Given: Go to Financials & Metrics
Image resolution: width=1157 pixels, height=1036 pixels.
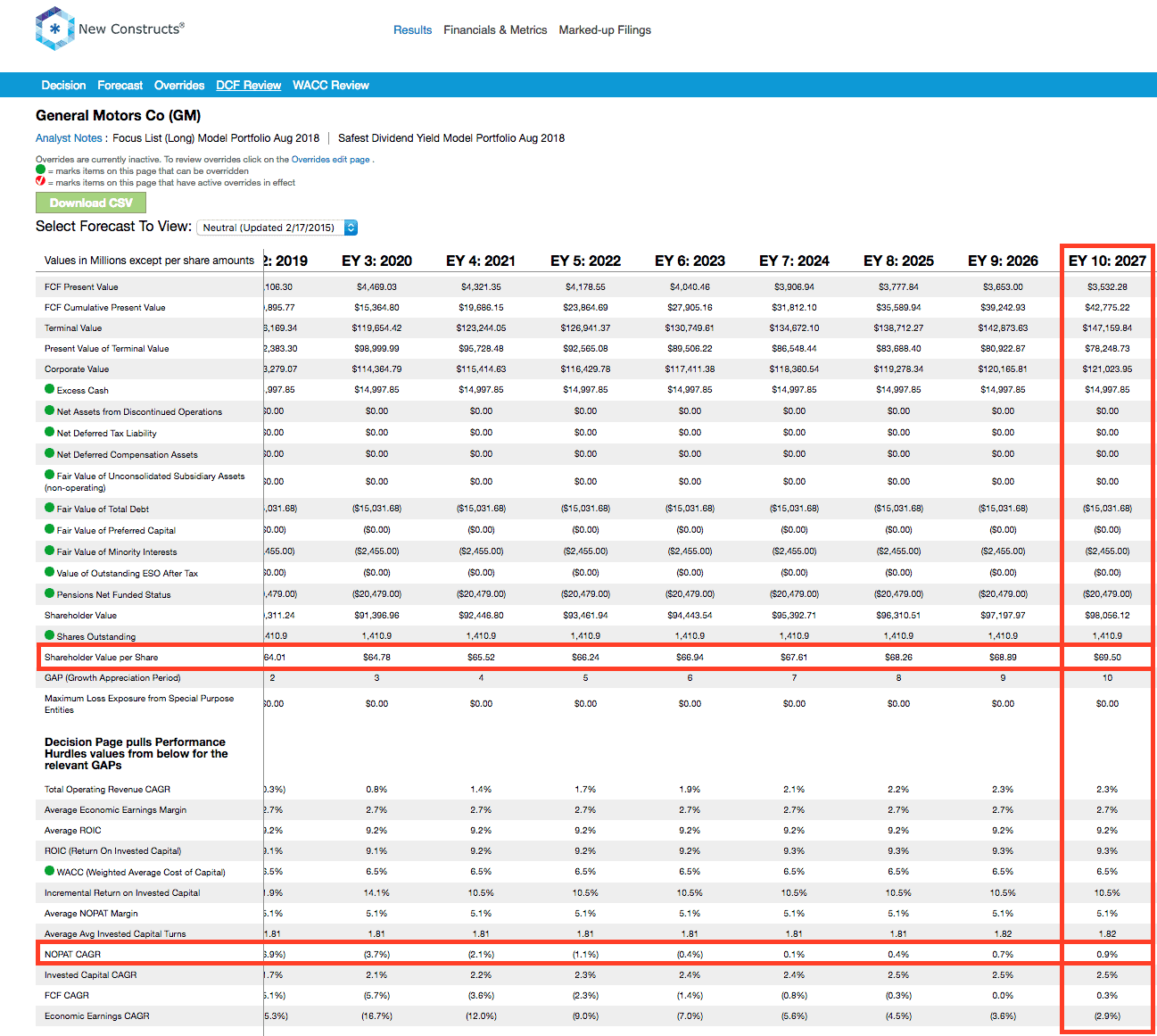Looking at the screenshot, I should coord(495,30).
